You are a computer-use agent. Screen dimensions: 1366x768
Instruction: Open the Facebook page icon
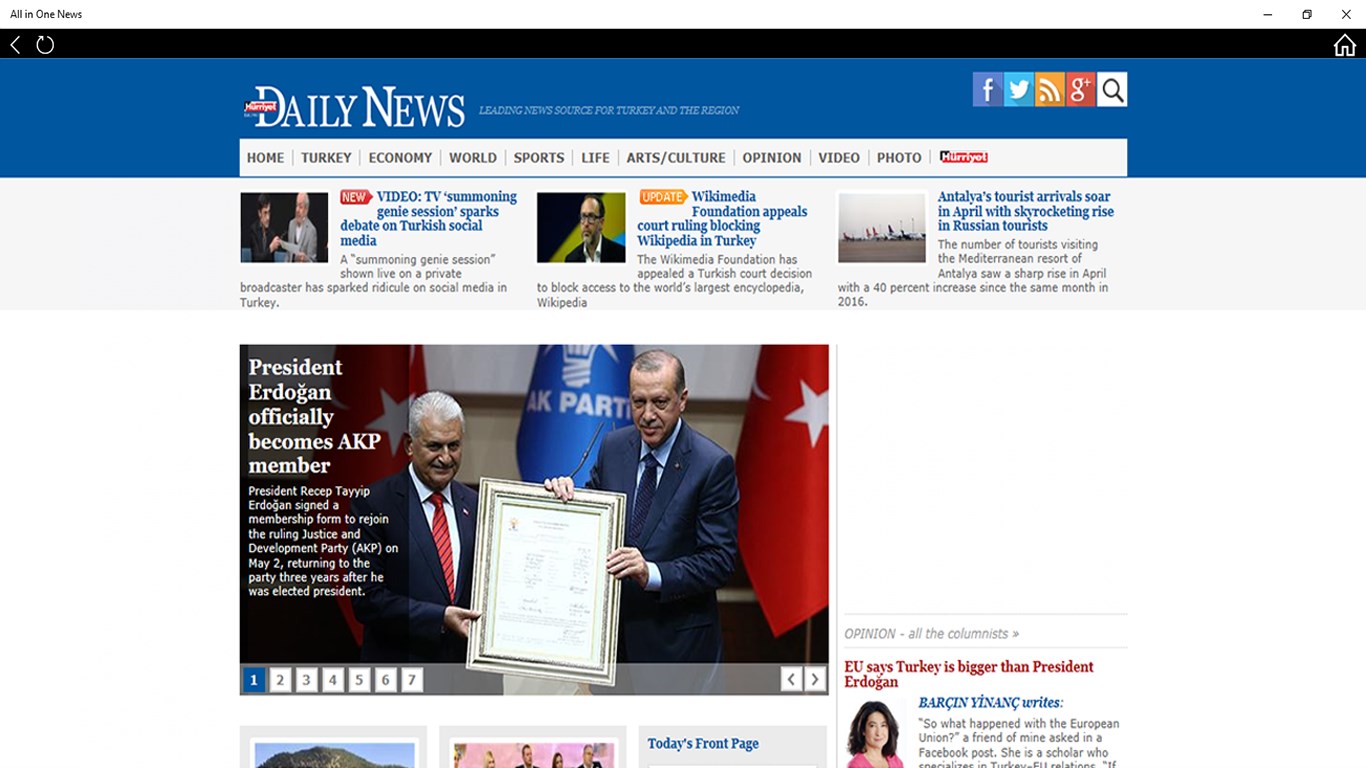click(987, 89)
